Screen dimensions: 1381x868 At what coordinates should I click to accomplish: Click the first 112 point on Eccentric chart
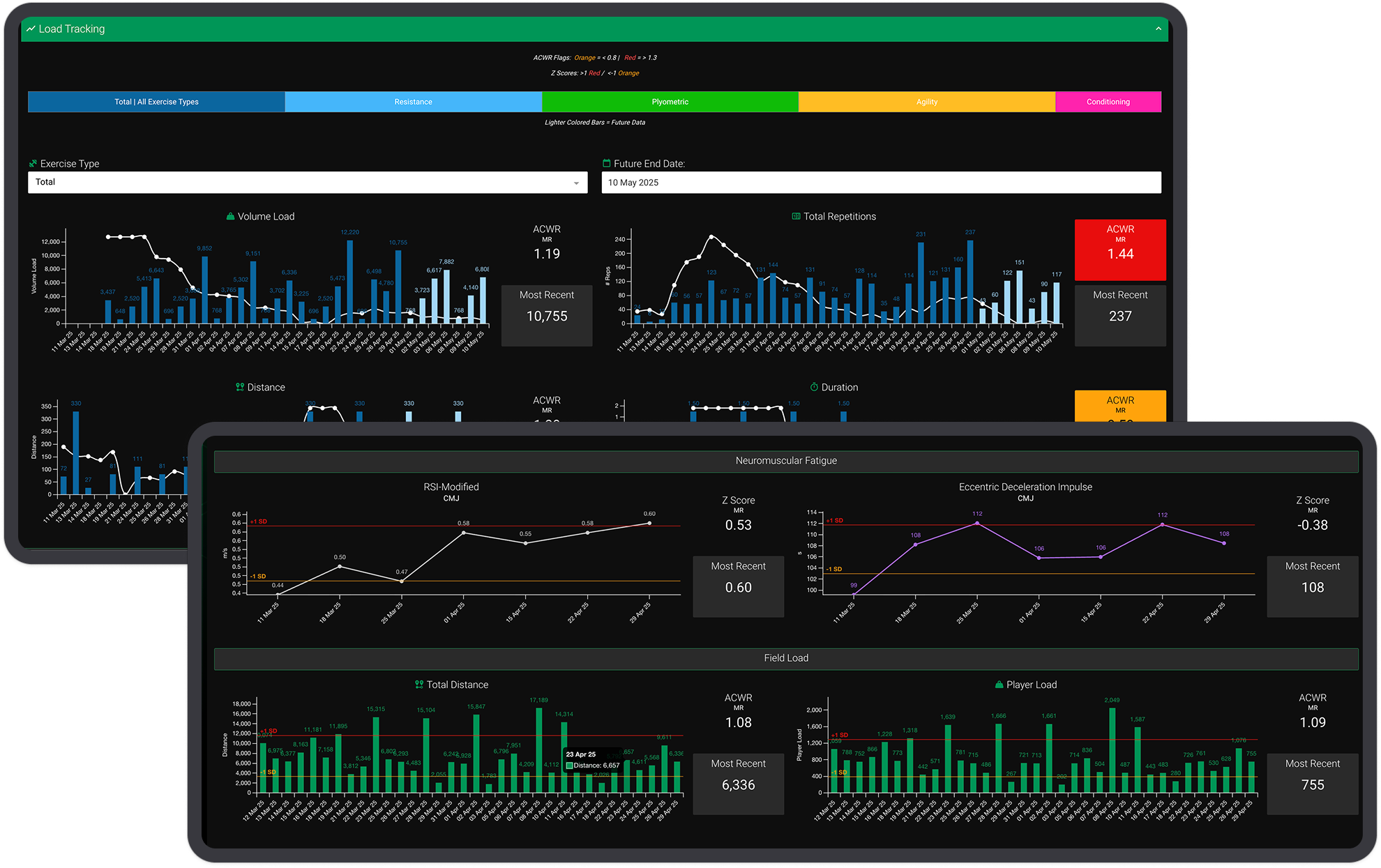point(977,523)
